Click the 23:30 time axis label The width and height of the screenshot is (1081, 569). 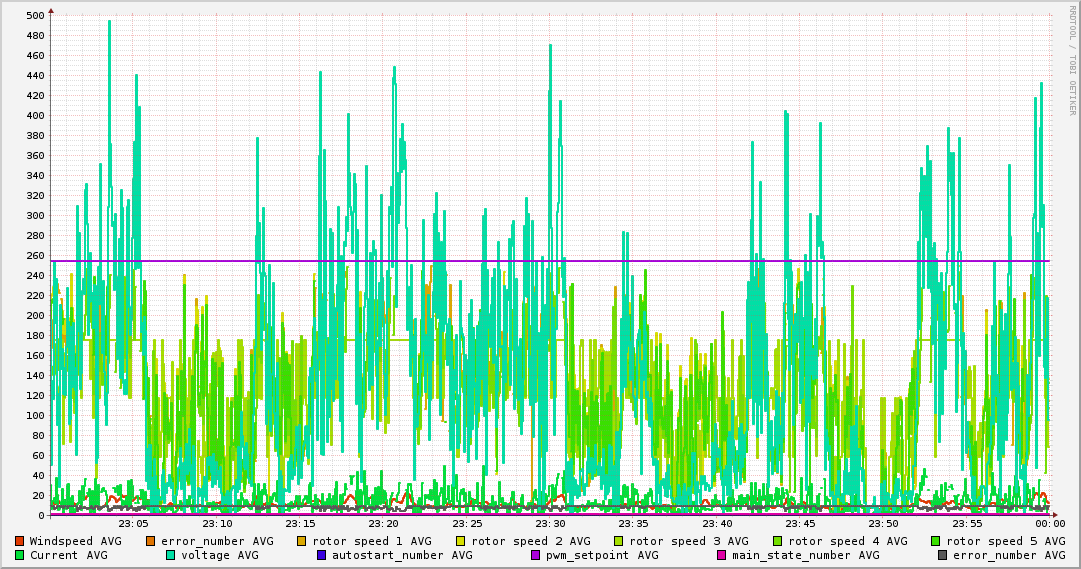550,523
